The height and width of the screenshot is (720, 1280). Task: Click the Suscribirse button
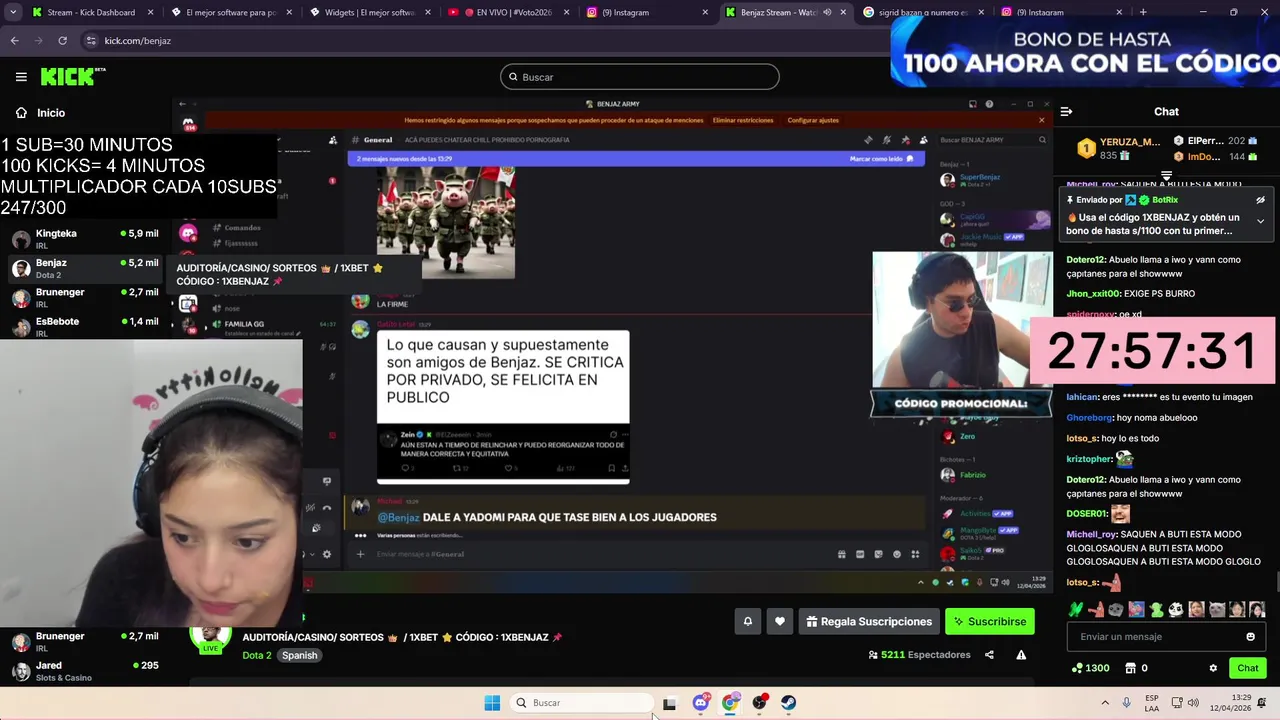(990, 621)
